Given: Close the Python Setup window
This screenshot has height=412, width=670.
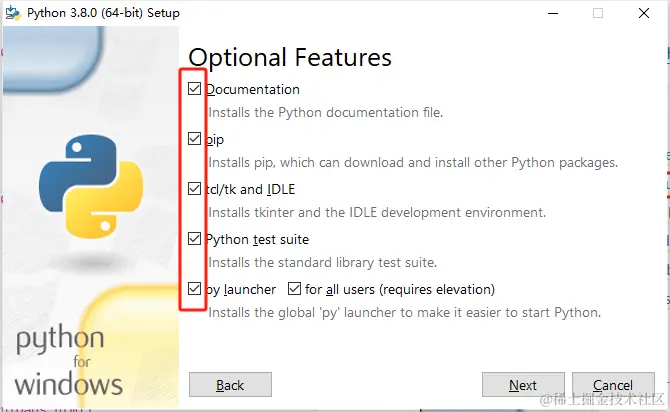Looking at the screenshot, I should [644, 13].
